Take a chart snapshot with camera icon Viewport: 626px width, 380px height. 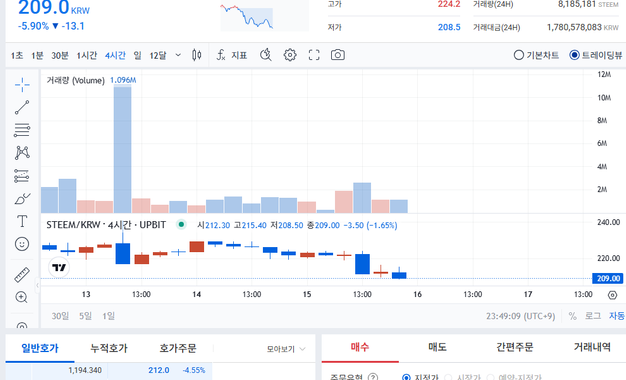coord(338,55)
